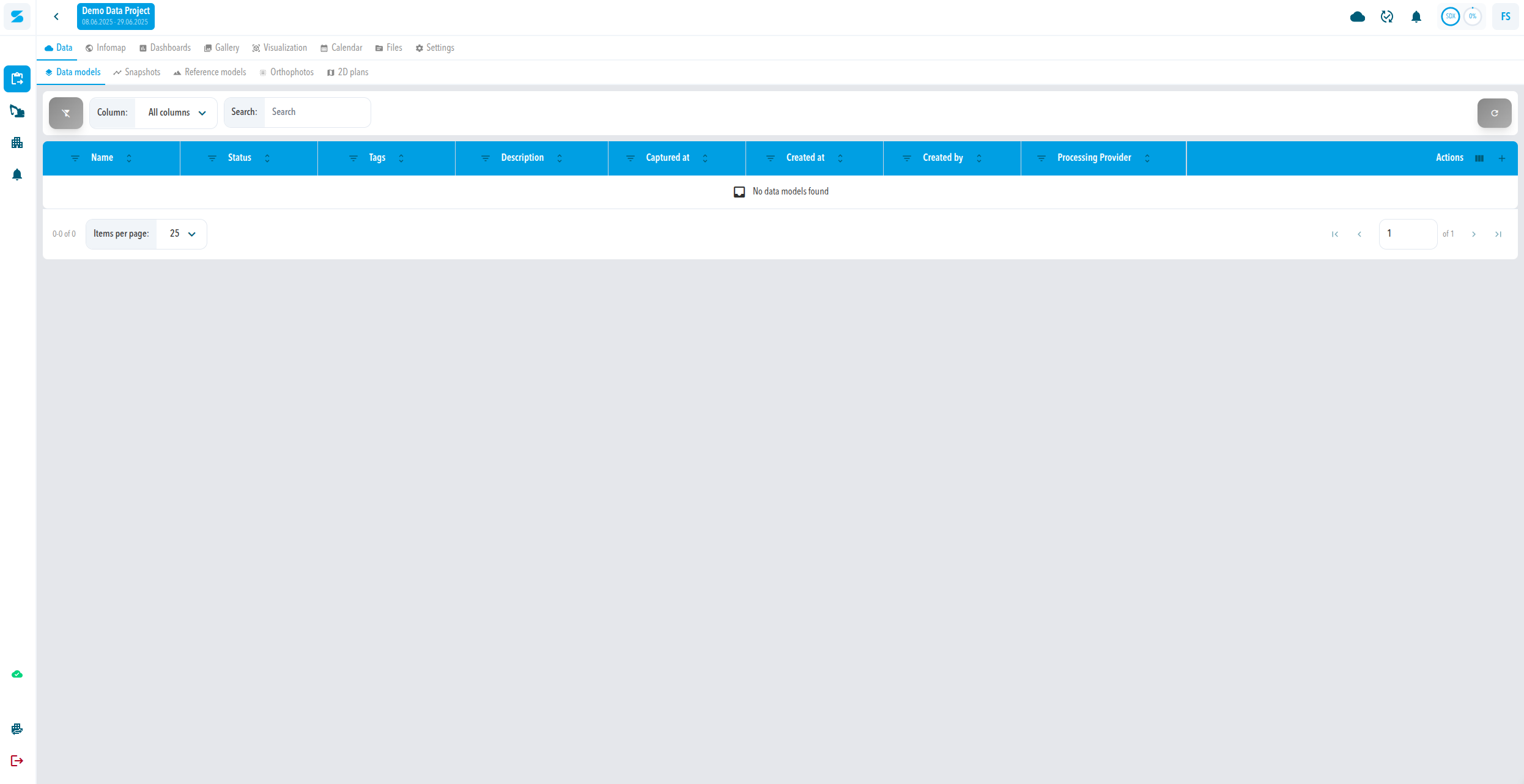Open notifications bell in top header
1524x784 pixels.
[1416, 17]
